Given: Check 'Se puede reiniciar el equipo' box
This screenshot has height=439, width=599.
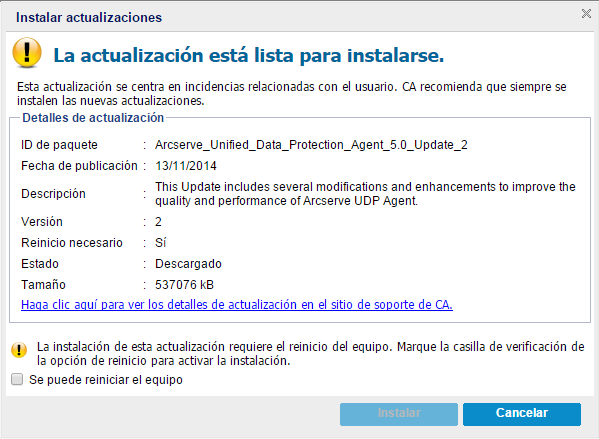Looking at the screenshot, I should pos(17,379).
